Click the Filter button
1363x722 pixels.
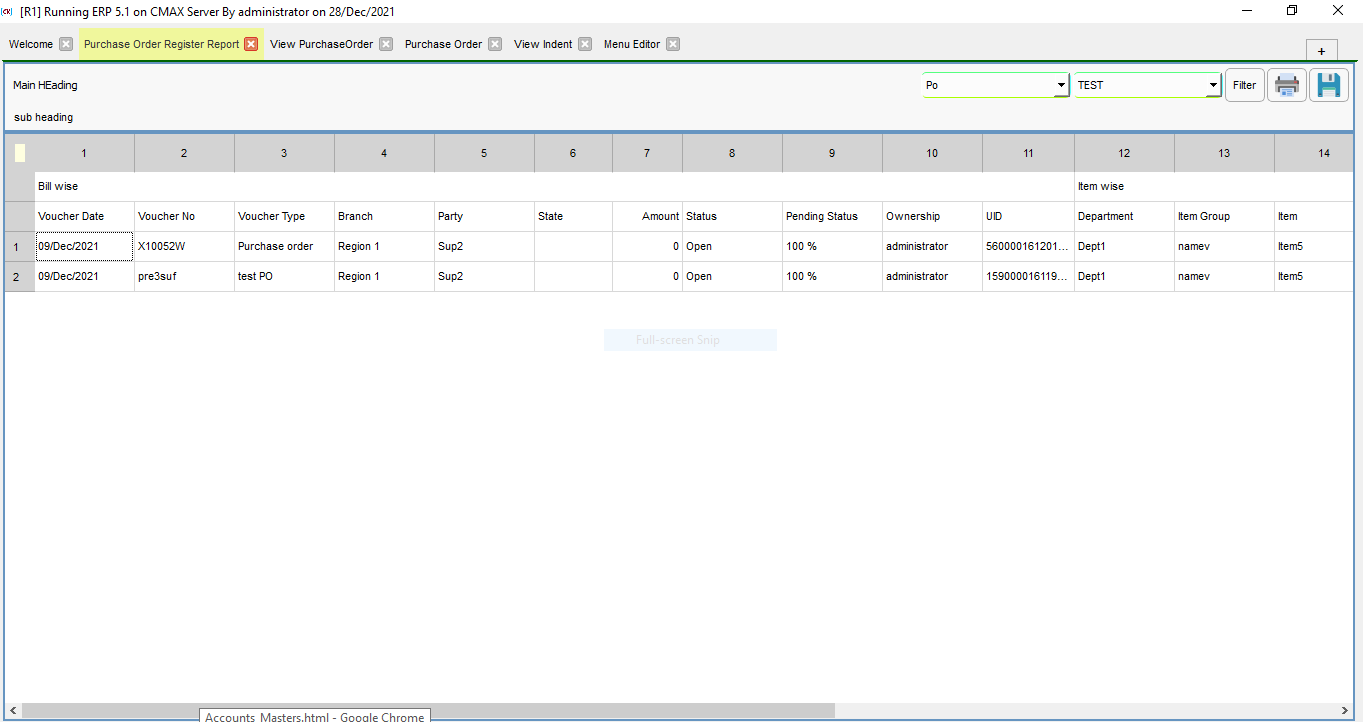[1244, 85]
